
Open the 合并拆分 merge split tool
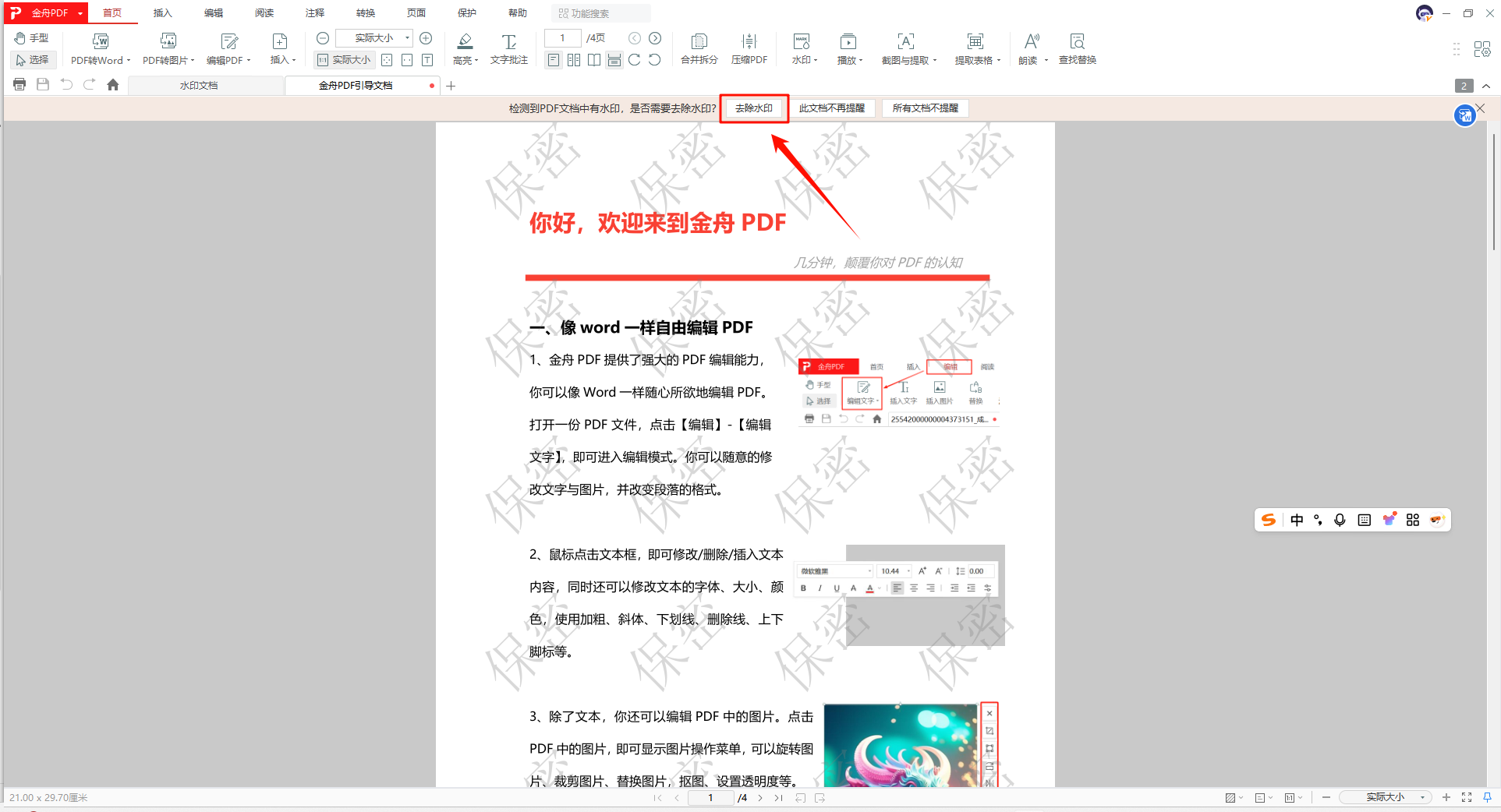tap(699, 49)
